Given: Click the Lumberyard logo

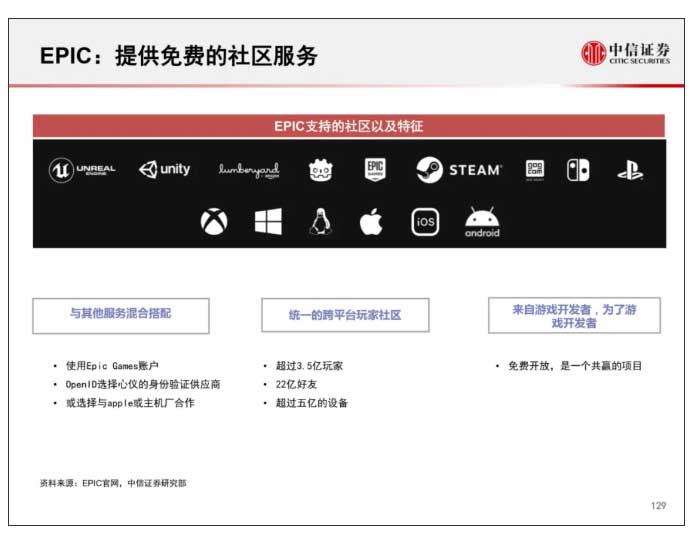Looking at the screenshot, I should pos(249,170).
